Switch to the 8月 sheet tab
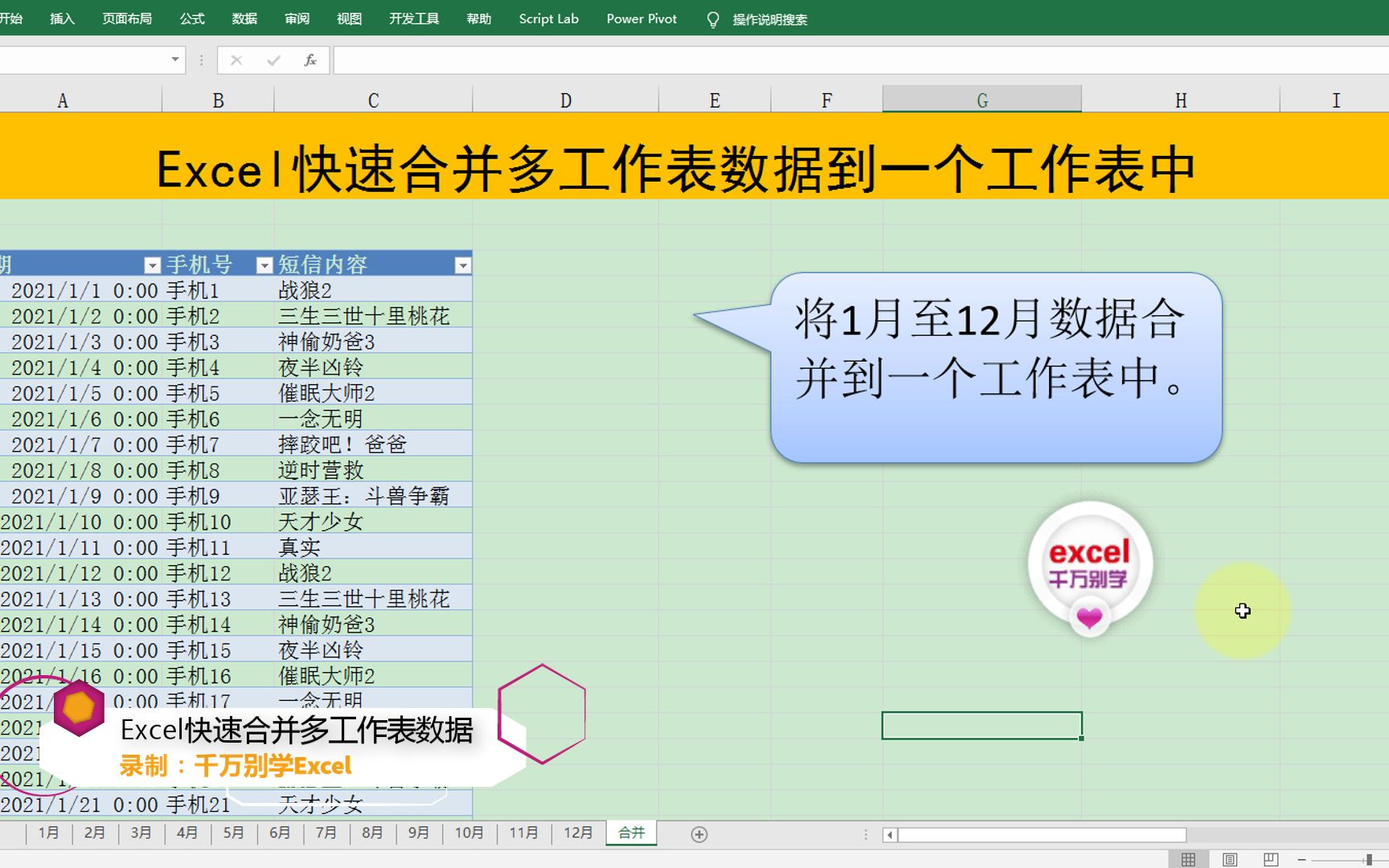Image resolution: width=1389 pixels, height=868 pixels. click(x=372, y=833)
